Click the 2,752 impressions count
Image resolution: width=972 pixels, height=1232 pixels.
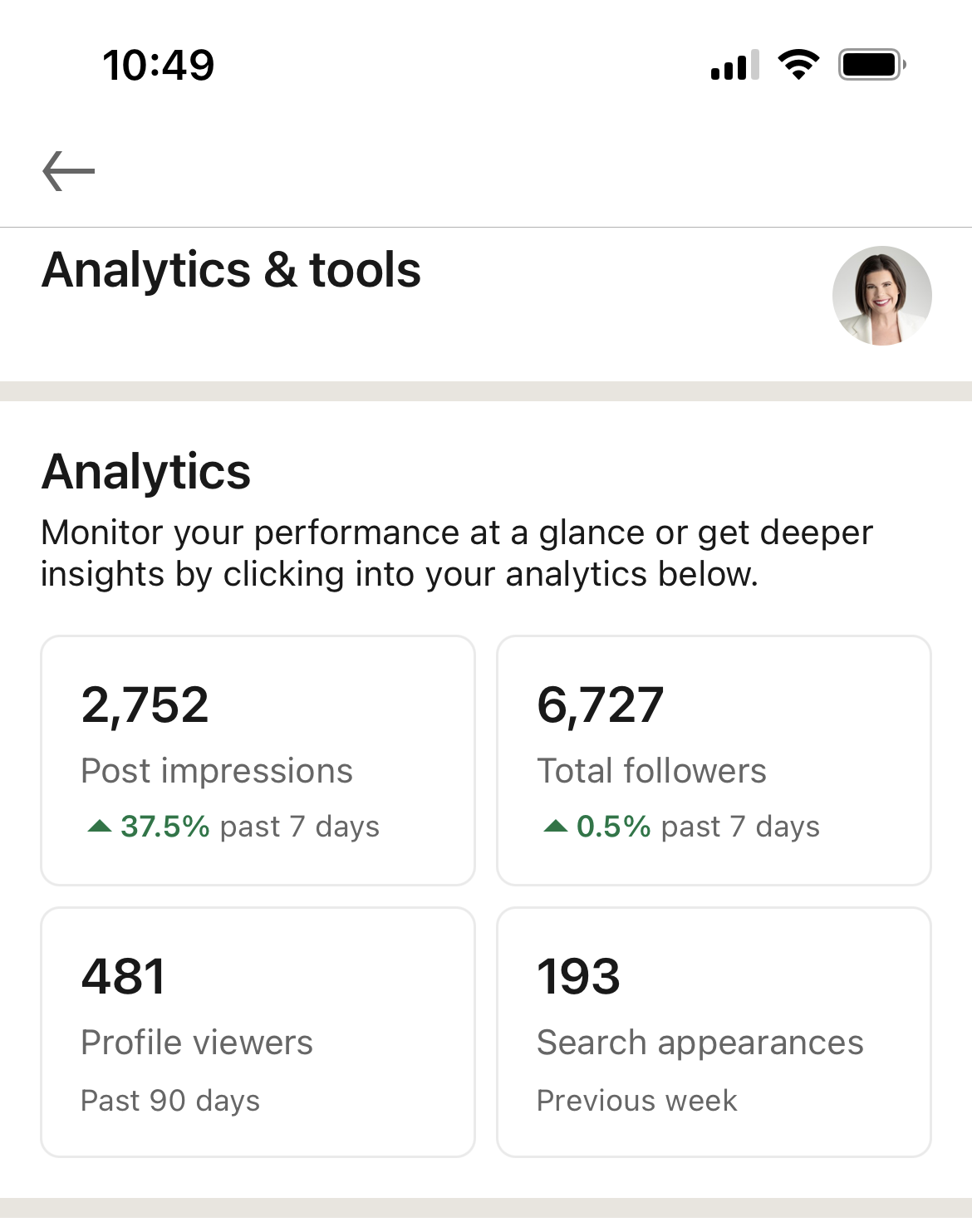click(145, 705)
